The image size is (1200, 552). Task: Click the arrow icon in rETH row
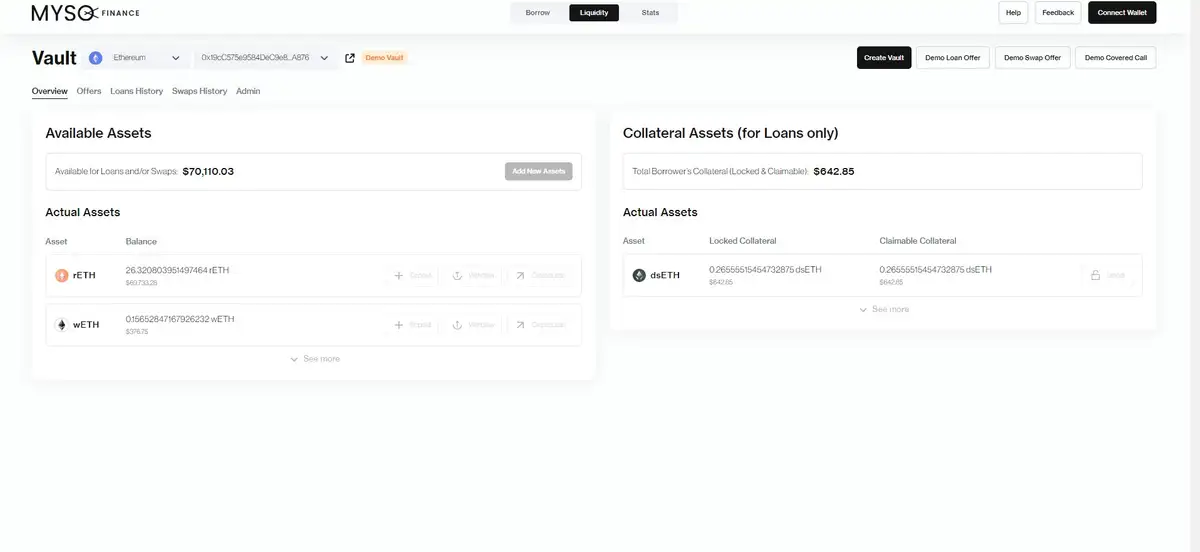tap(520, 275)
